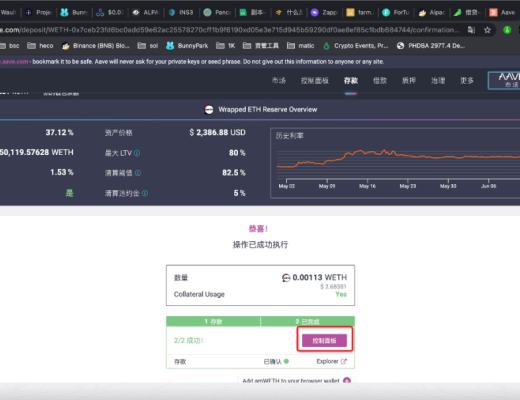This screenshot has width=520, height=400.
Task: Switch to the Bunn browser tab
Action: click(x=74, y=12)
